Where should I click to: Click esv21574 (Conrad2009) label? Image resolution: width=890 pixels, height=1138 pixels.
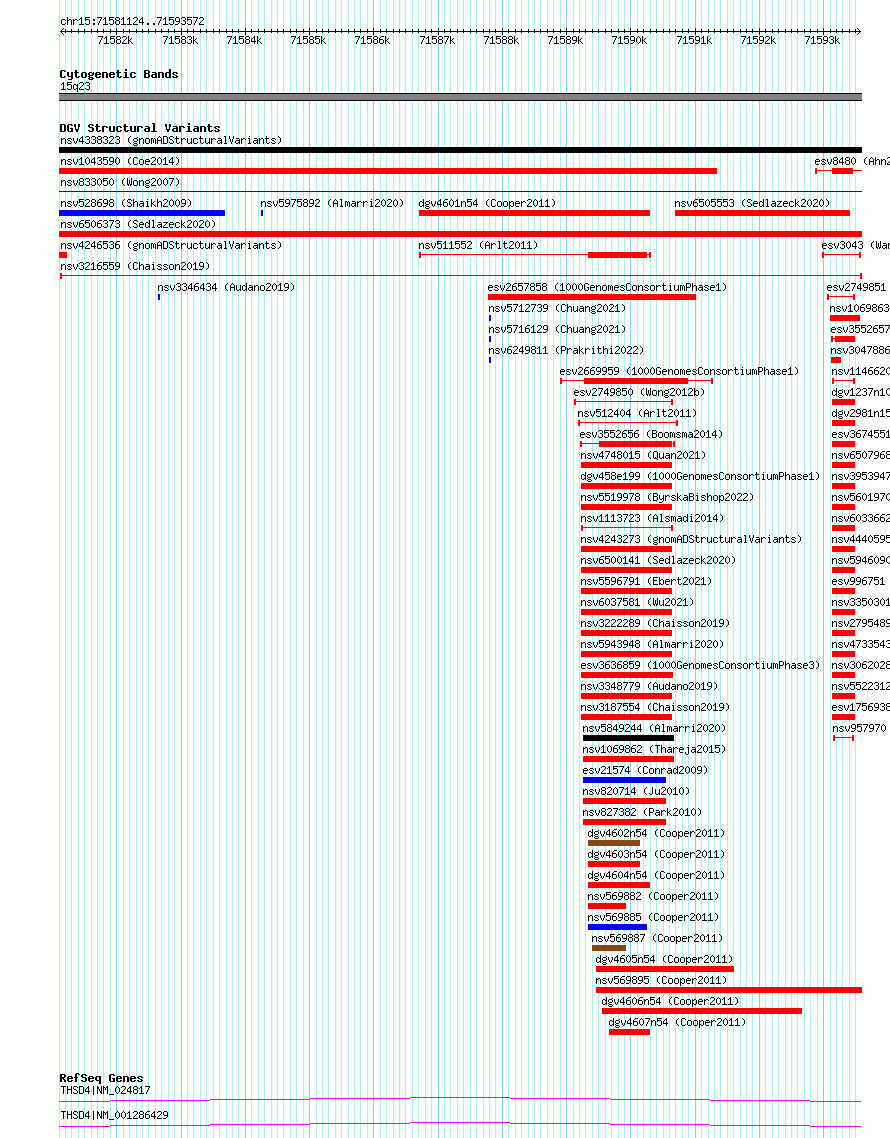(x=645, y=771)
